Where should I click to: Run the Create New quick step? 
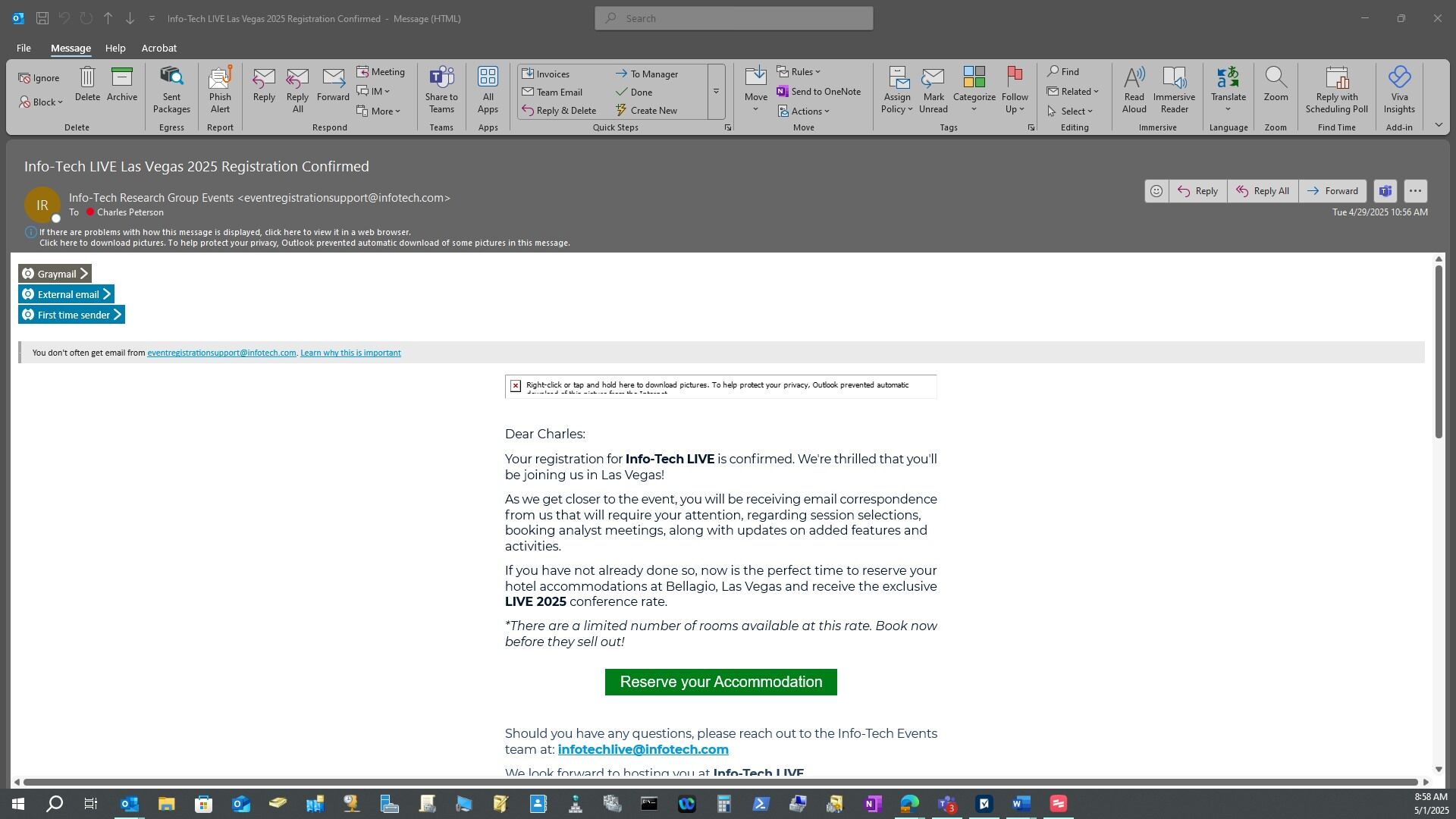click(x=647, y=110)
